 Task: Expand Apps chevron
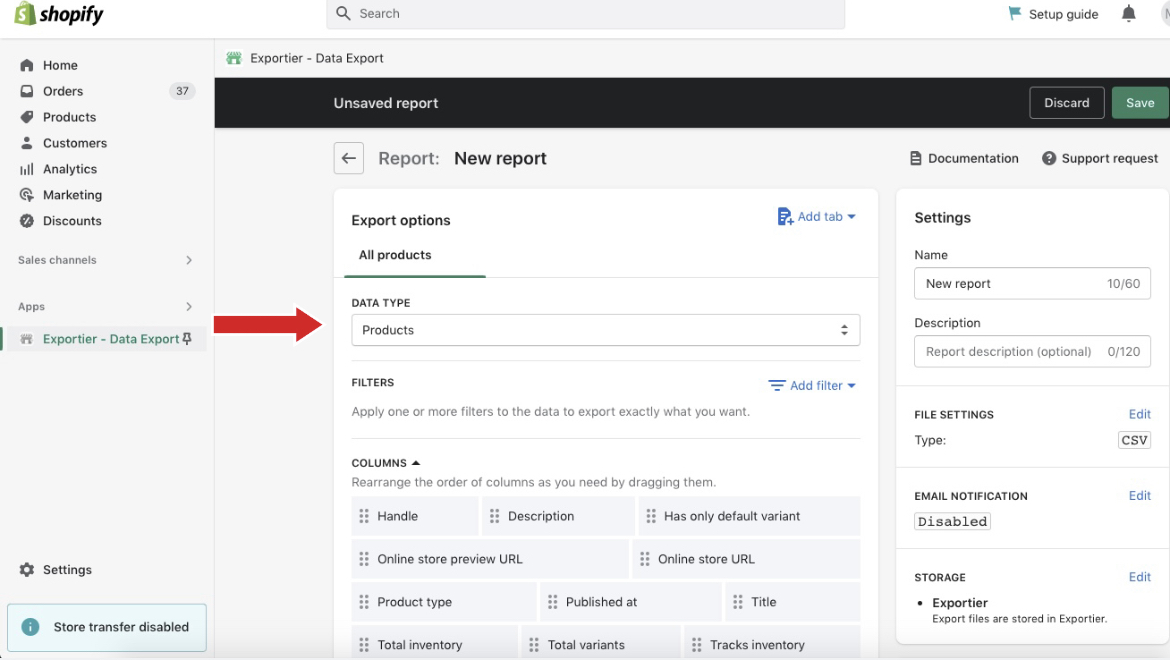tap(189, 307)
